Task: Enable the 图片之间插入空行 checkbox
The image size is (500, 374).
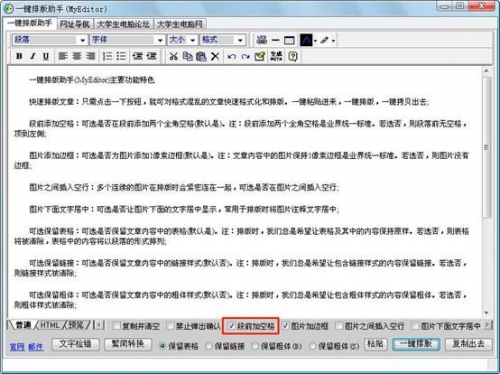Action: (x=339, y=326)
